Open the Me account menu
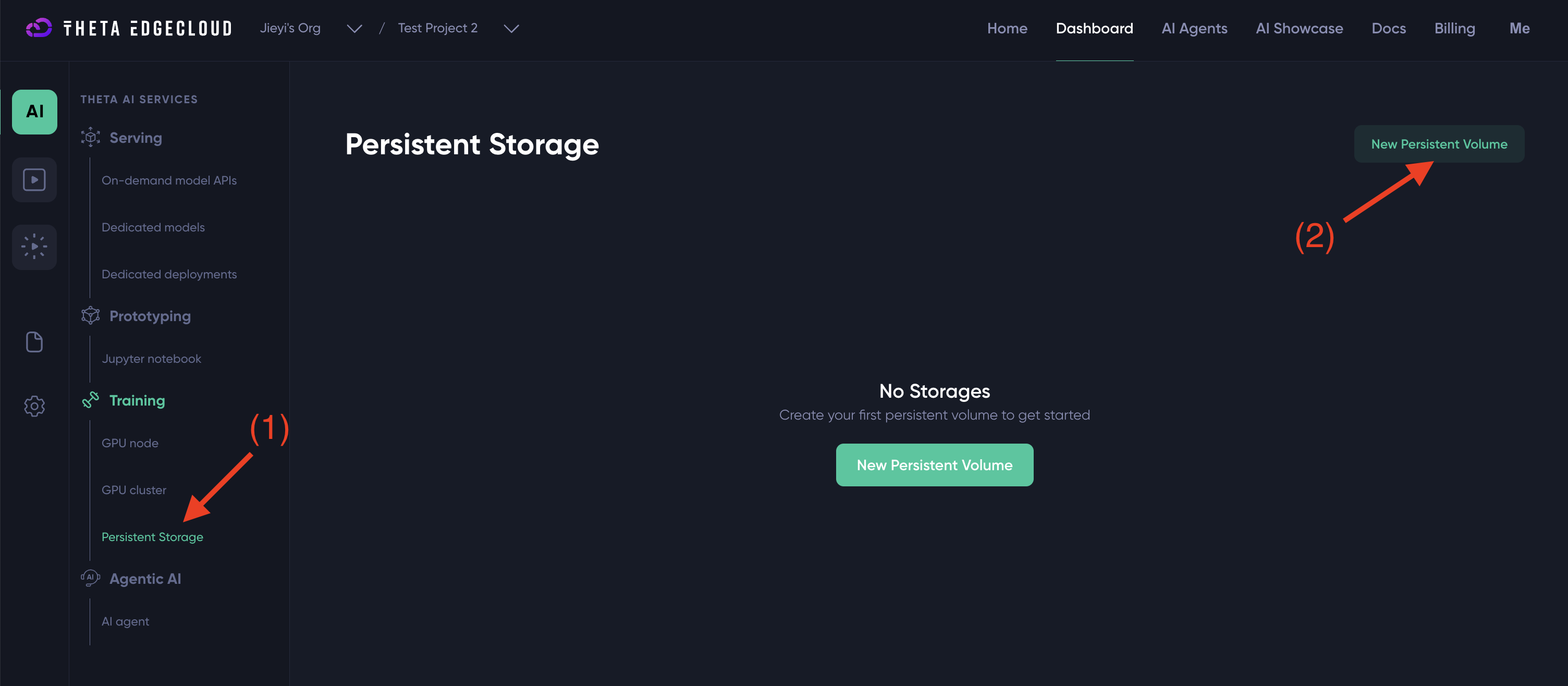The width and height of the screenshot is (1568, 686). click(x=1518, y=29)
